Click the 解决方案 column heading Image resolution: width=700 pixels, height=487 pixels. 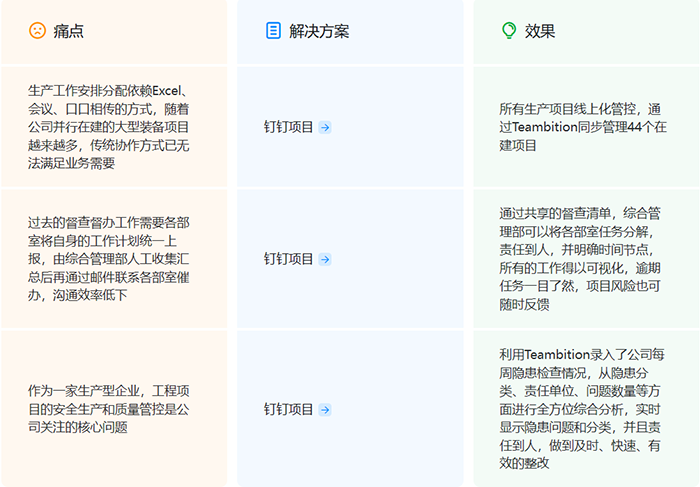(319, 31)
